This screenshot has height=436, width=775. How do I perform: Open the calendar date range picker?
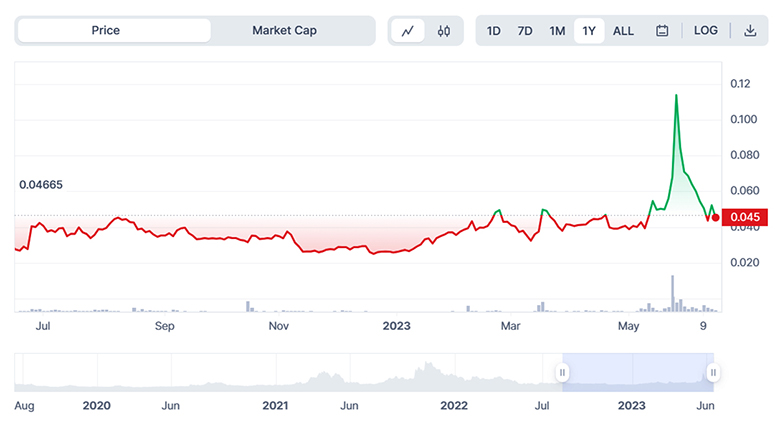pos(662,31)
